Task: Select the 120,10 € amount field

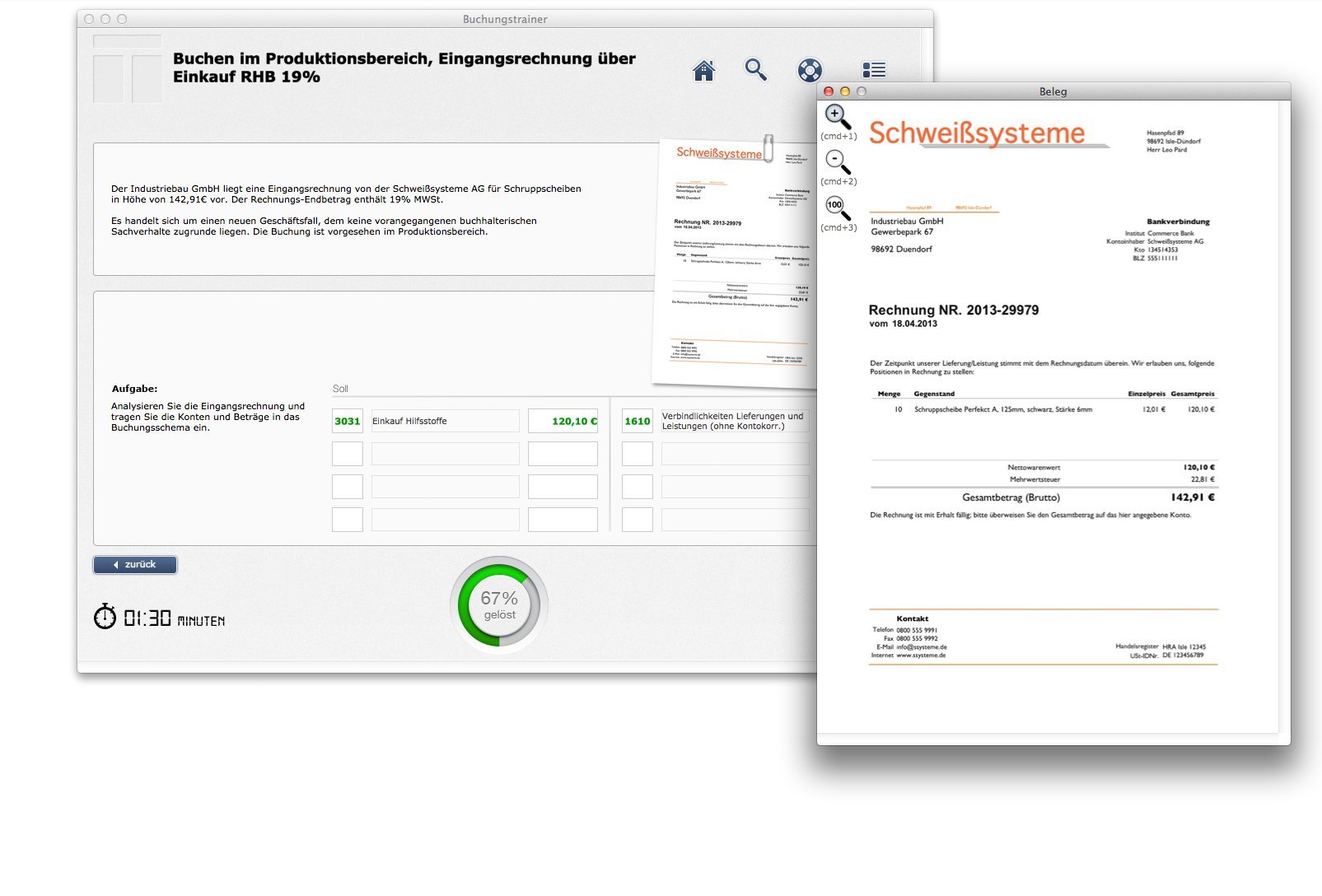Action: [x=563, y=421]
